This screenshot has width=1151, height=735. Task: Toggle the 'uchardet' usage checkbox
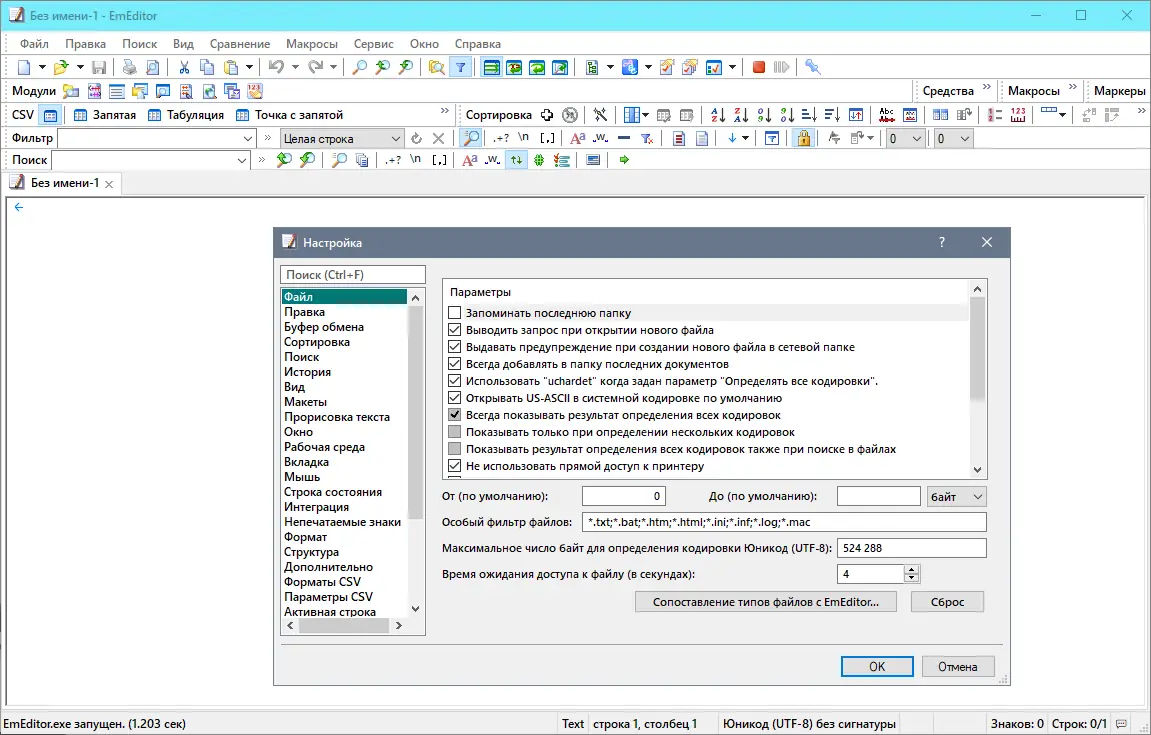454,381
